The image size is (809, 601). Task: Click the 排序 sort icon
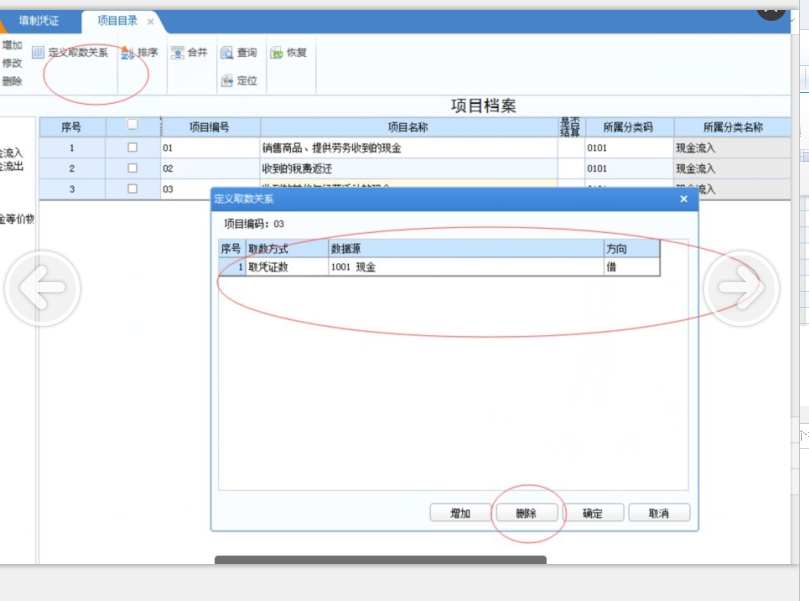coord(128,53)
